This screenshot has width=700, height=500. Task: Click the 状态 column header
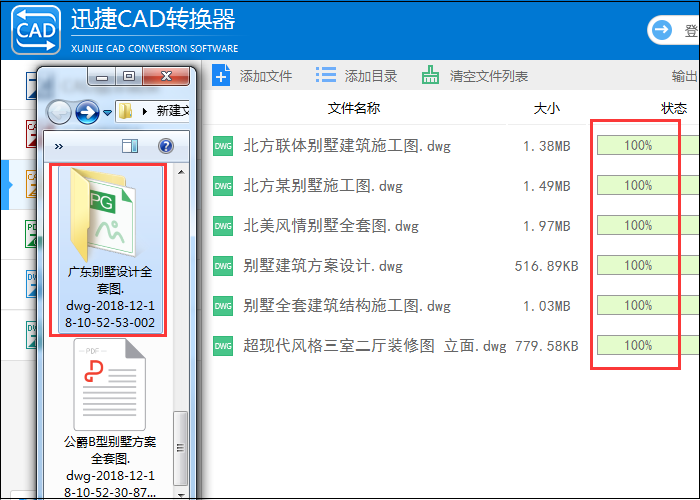674,108
